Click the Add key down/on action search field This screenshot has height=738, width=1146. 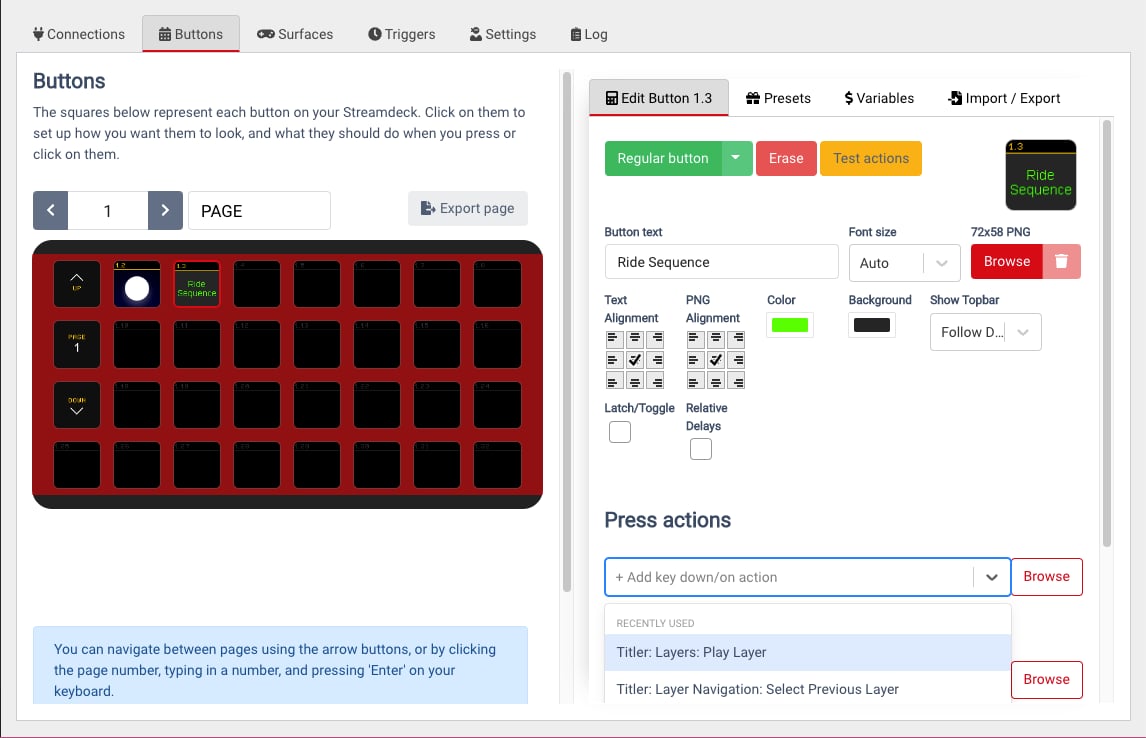point(789,577)
